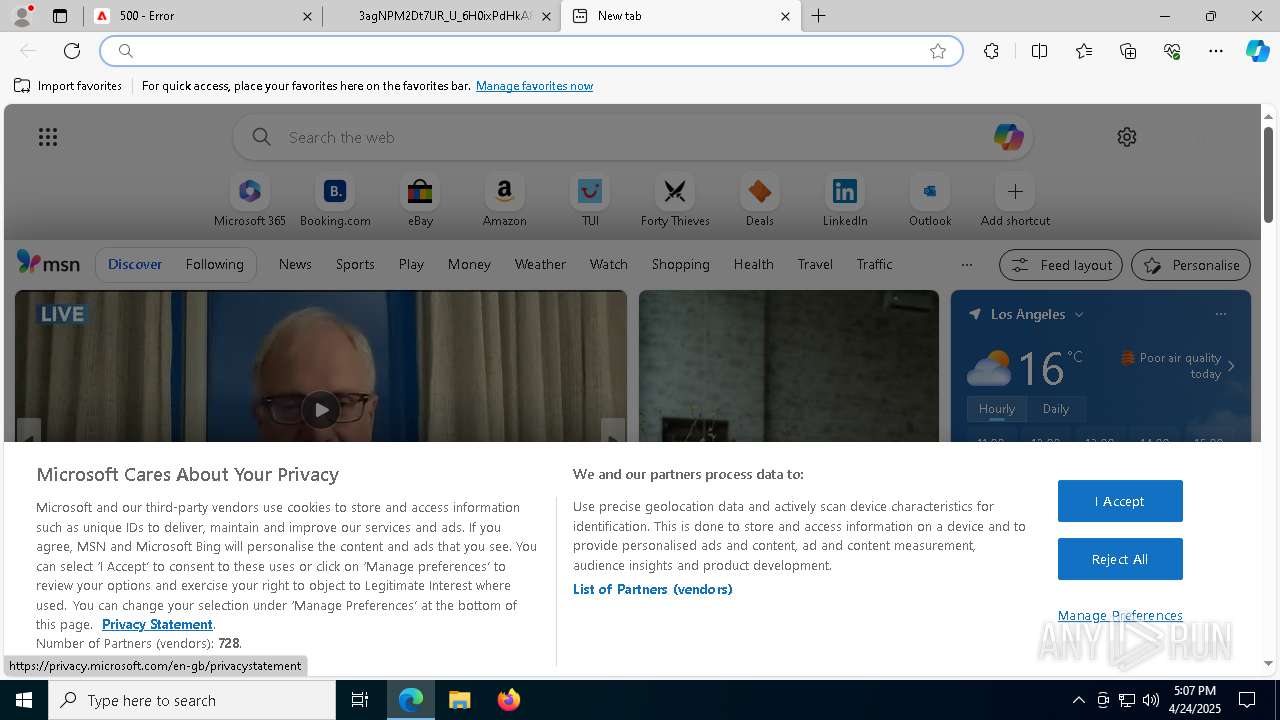The image size is (1280, 720).
Task: Open Browser essentials icon
Action: [1172, 51]
